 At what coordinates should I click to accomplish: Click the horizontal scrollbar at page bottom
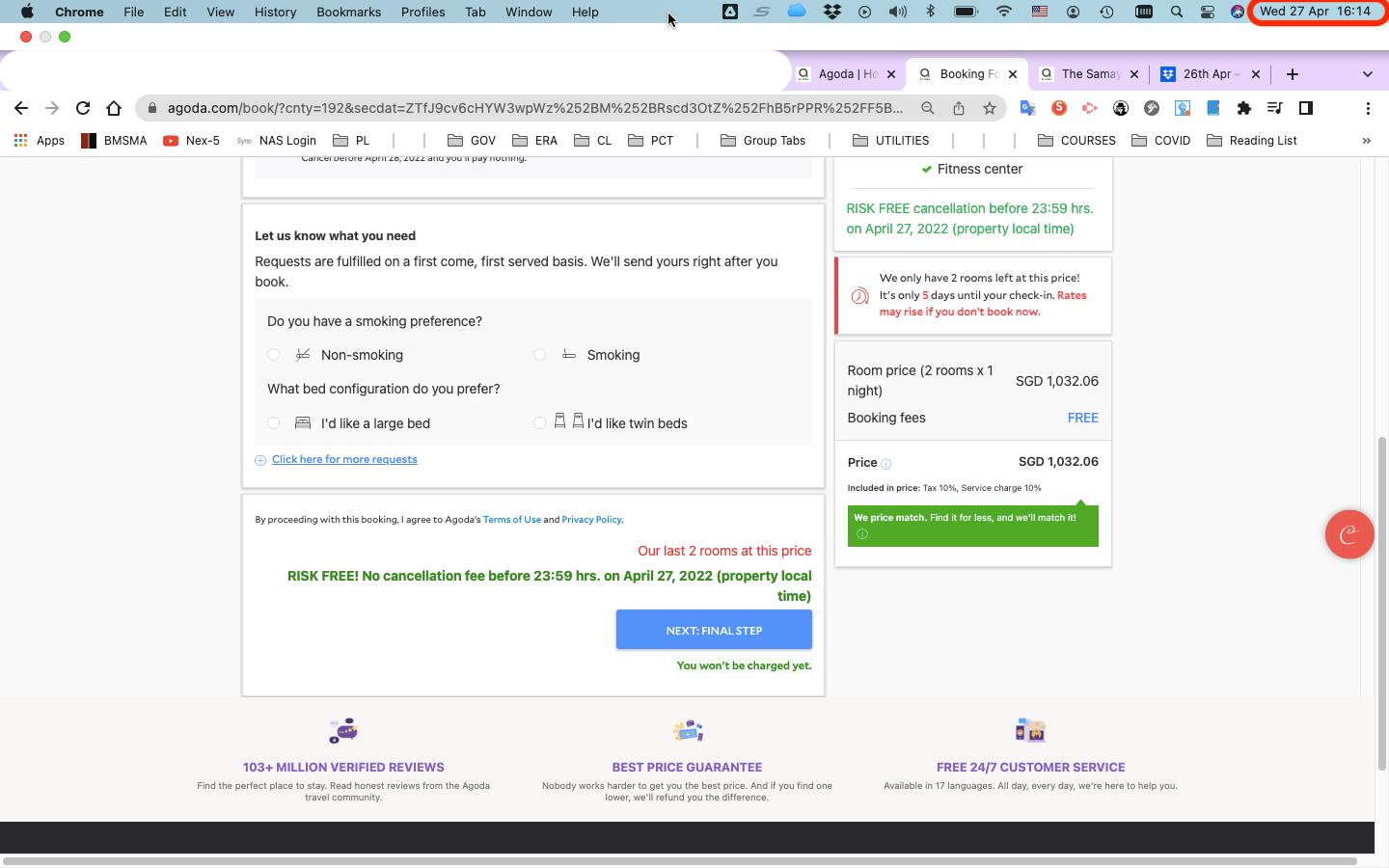click(680, 860)
